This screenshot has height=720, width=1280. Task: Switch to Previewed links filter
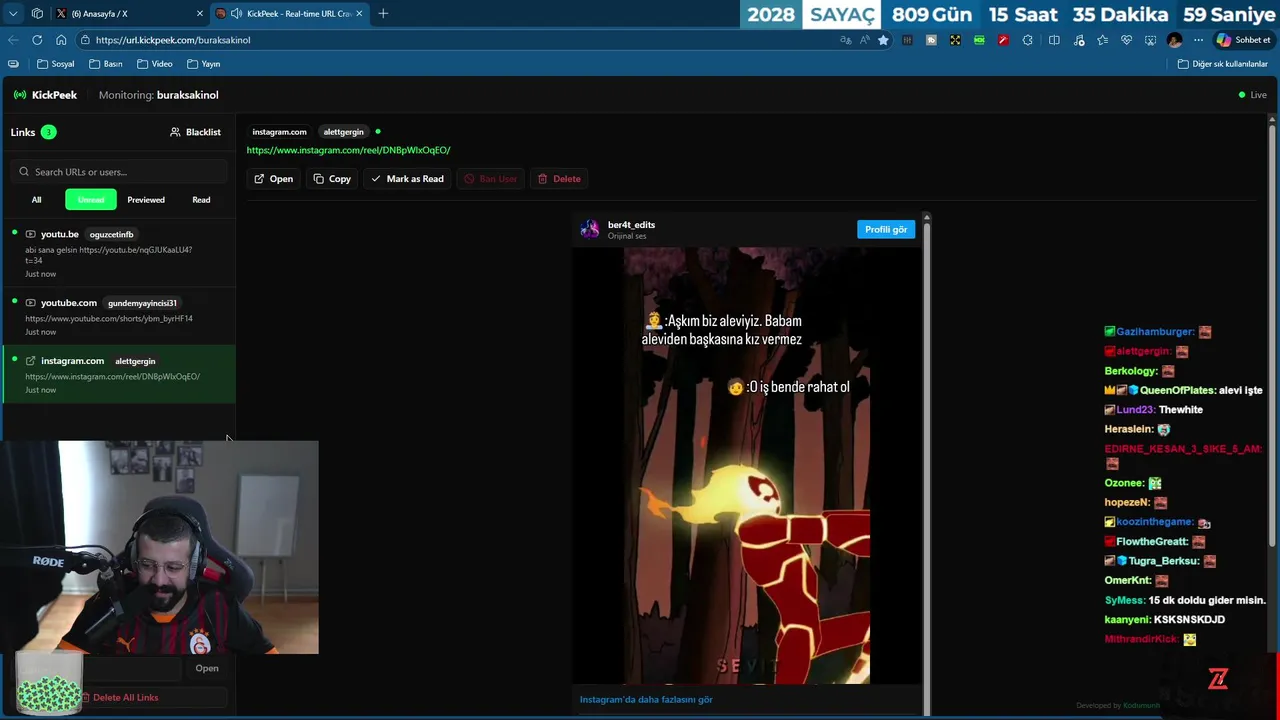click(x=146, y=200)
